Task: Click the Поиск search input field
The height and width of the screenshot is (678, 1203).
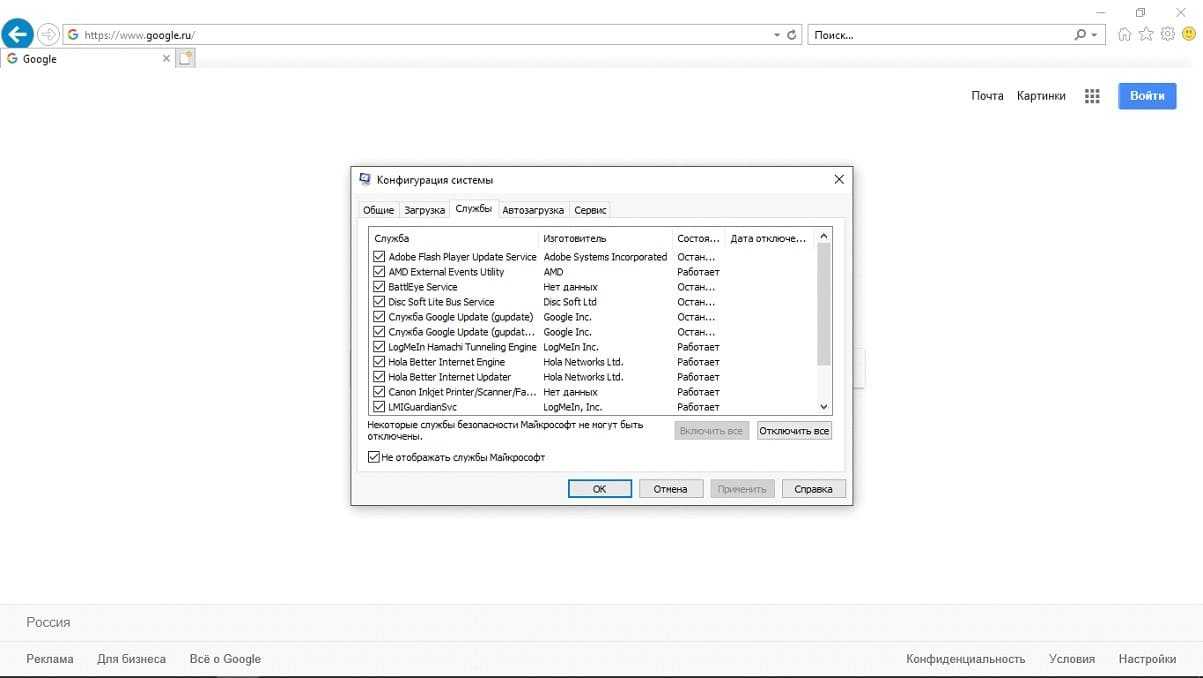Action: (940, 35)
